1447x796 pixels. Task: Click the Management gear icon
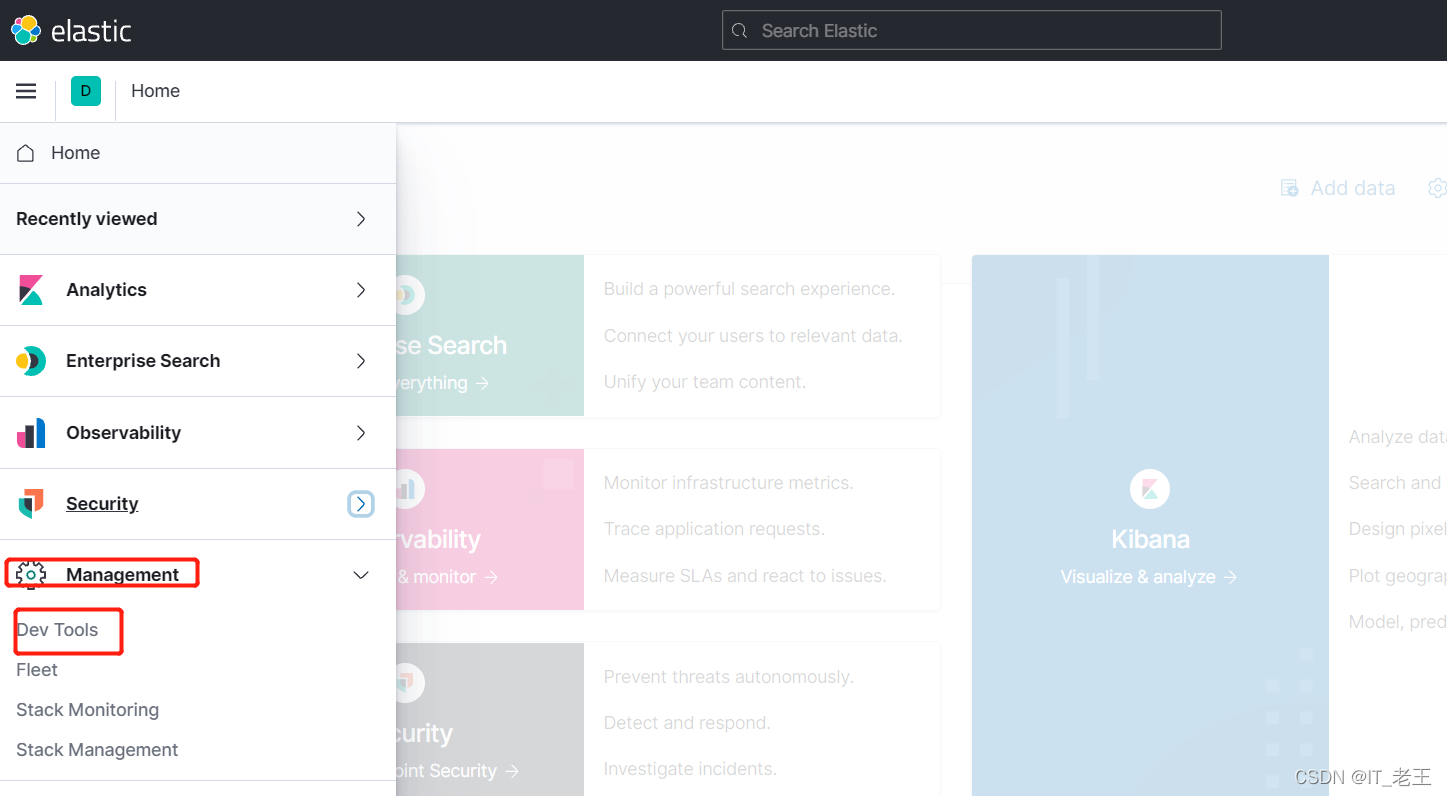pos(31,574)
